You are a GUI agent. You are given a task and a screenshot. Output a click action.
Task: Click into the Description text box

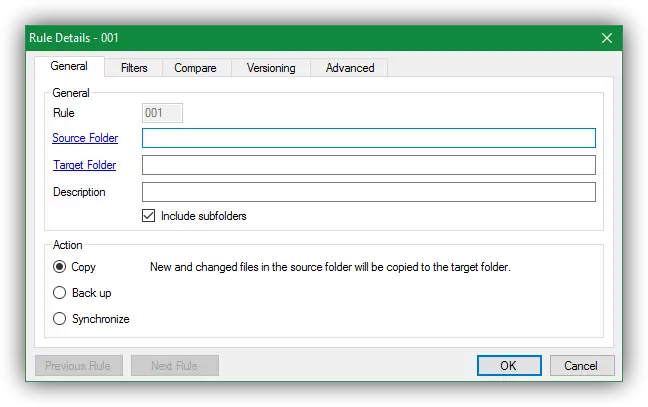369,192
